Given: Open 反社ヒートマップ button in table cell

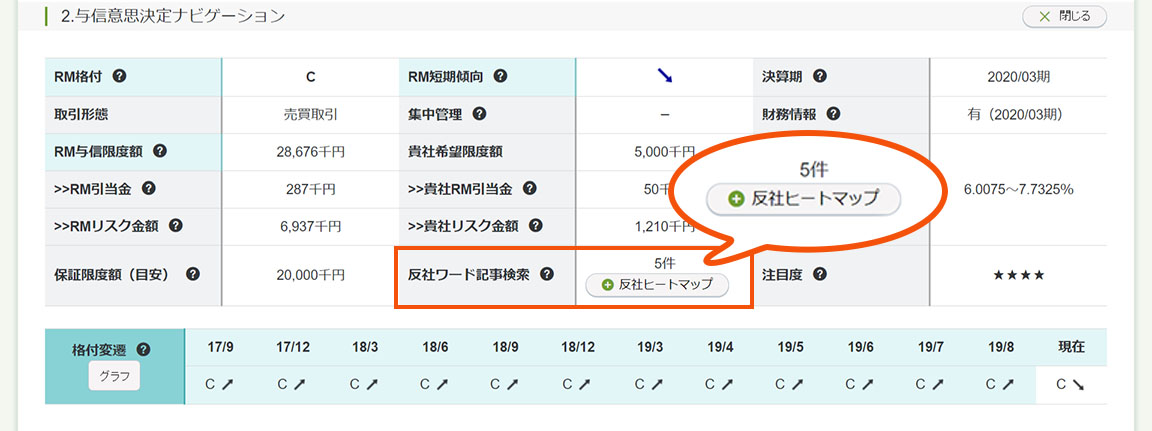Looking at the screenshot, I should 657,285.
